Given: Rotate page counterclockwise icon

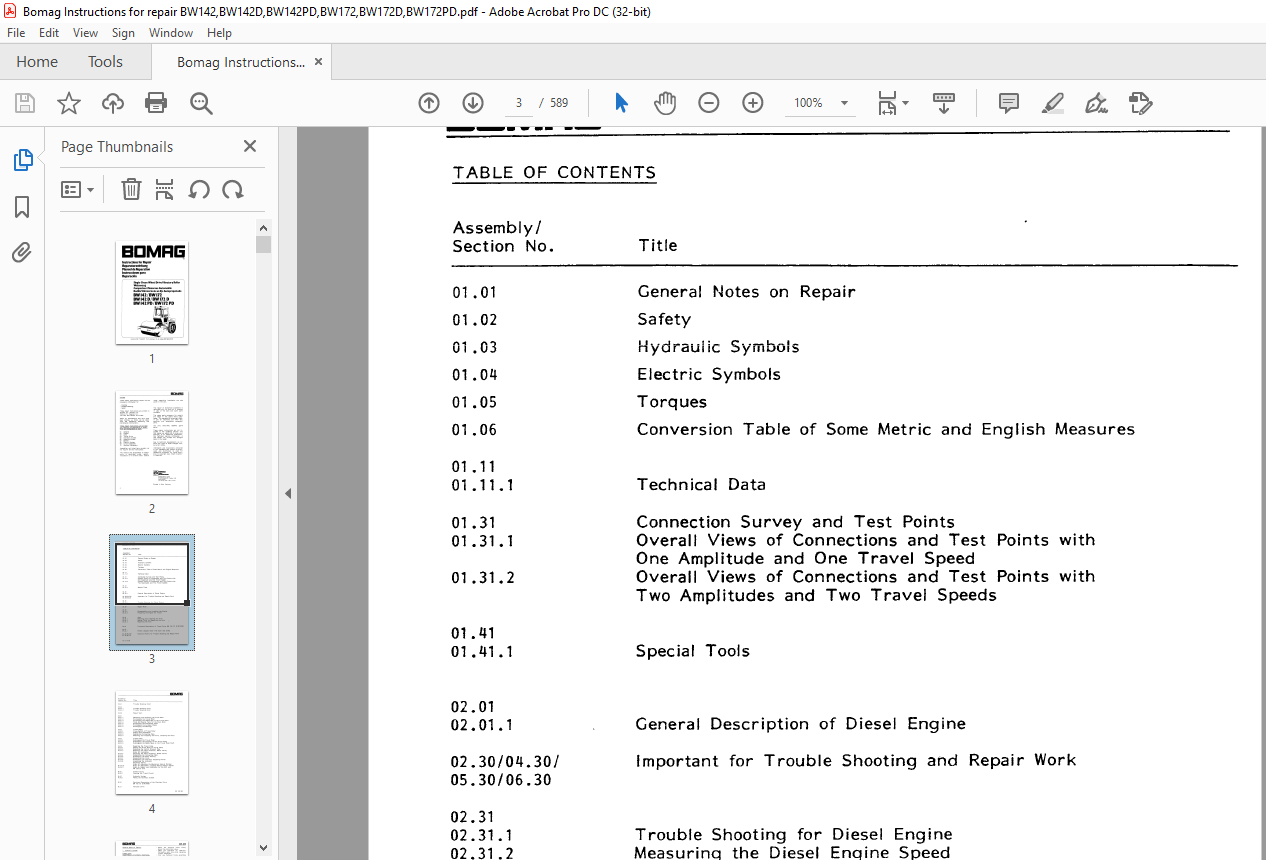Looking at the screenshot, I should [199, 189].
